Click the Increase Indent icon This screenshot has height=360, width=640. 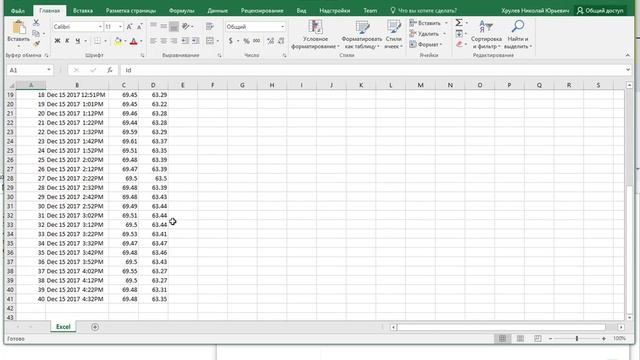pyautogui.click(x=196, y=41)
